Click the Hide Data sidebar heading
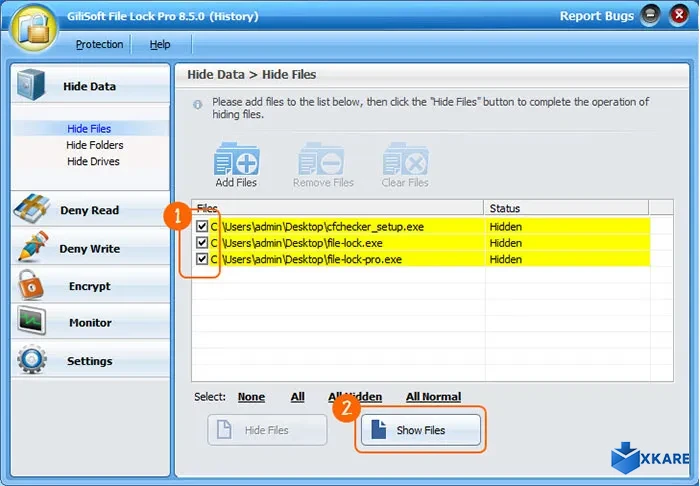This screenshot has width=700, height=486. [x=90, y=85]
